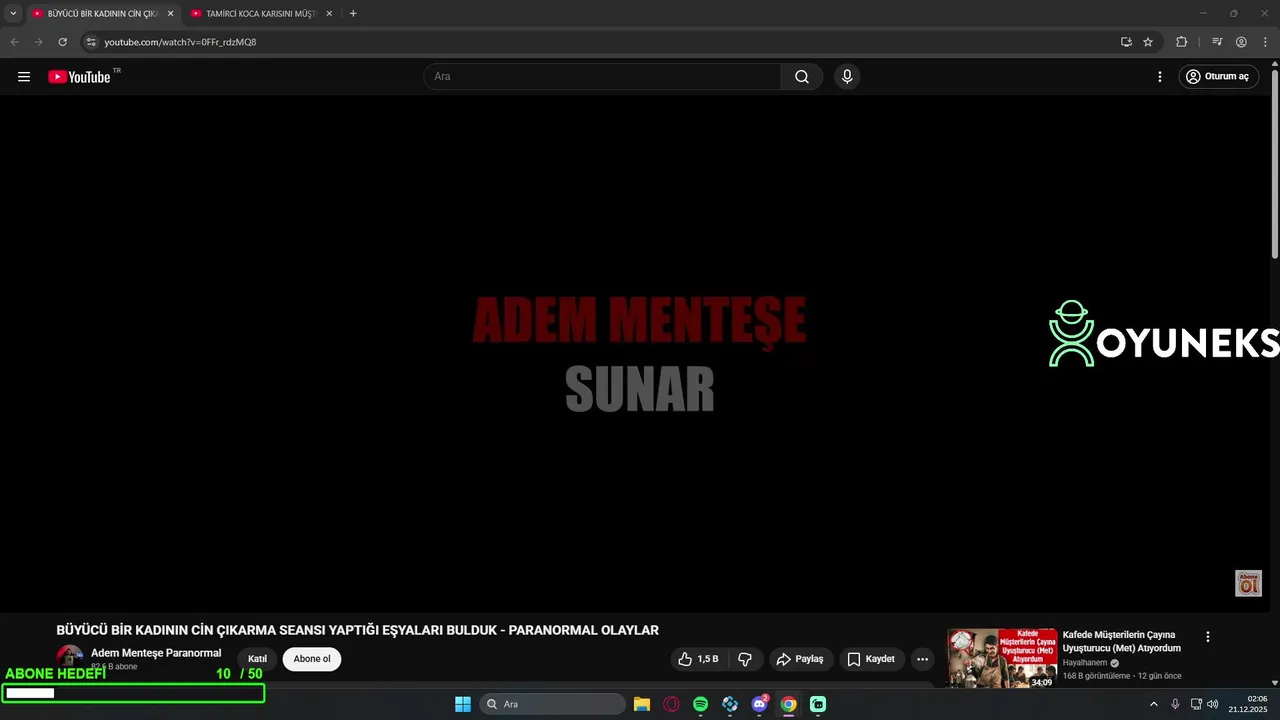Install app icon in address bar
The height and width of the screenshot is (720, 1280).
pyautogui.click(x=1126, y=42)
